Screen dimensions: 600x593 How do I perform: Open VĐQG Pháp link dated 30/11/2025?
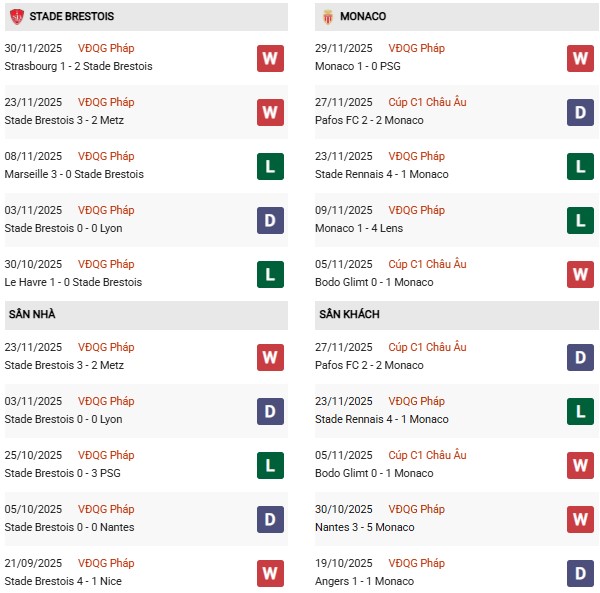click(x=106, y=48)
